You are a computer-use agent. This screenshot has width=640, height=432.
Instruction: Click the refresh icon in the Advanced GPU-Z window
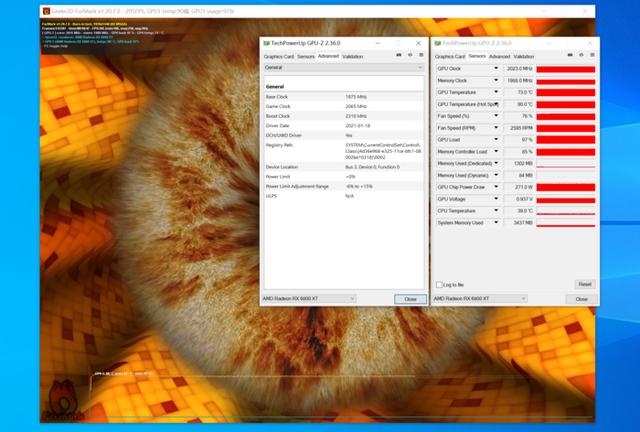(x=410, y=55)
